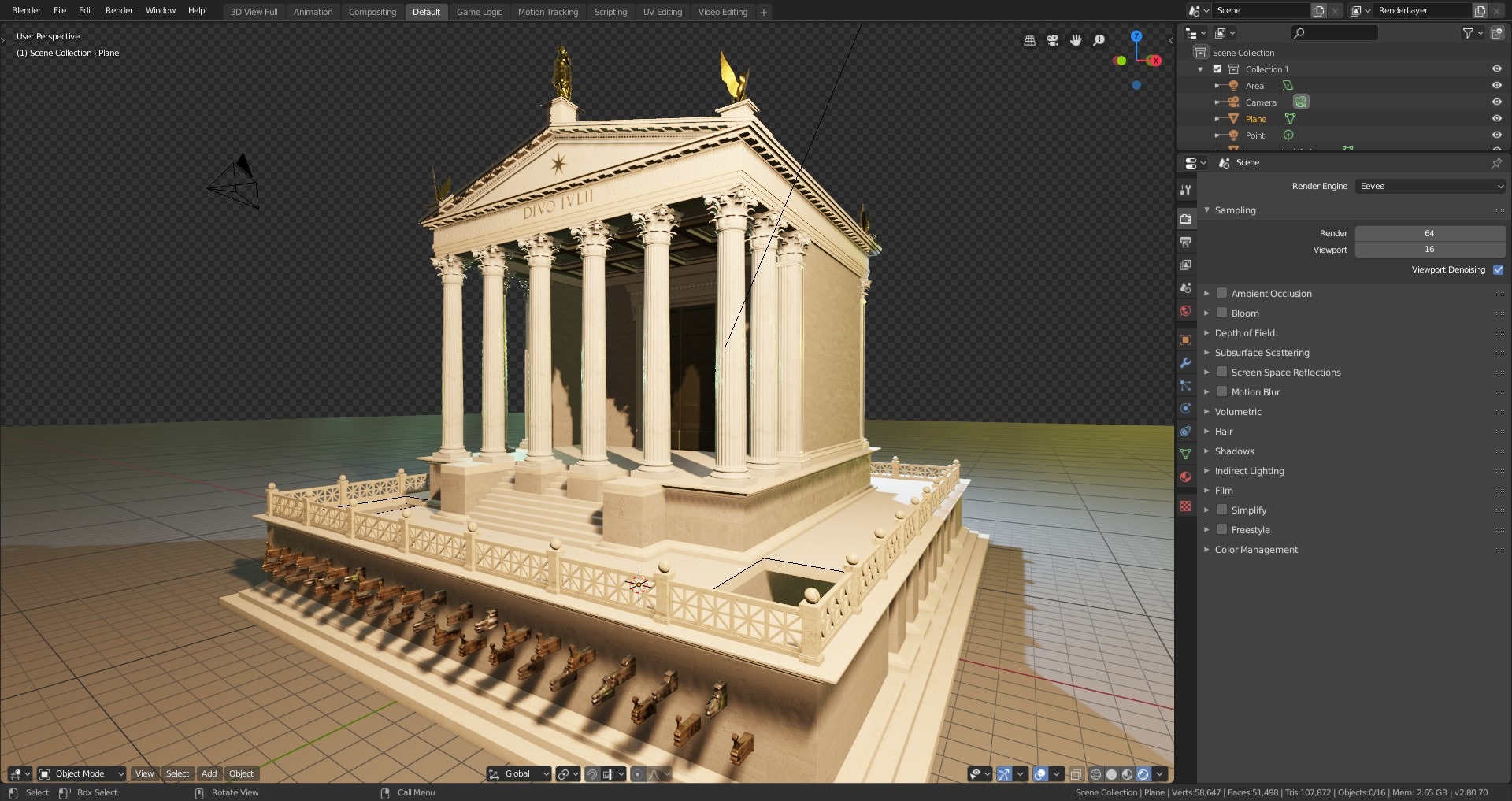Toggle viewport overlays display
The image size is (1512, 801).
tap(1040, 774)
